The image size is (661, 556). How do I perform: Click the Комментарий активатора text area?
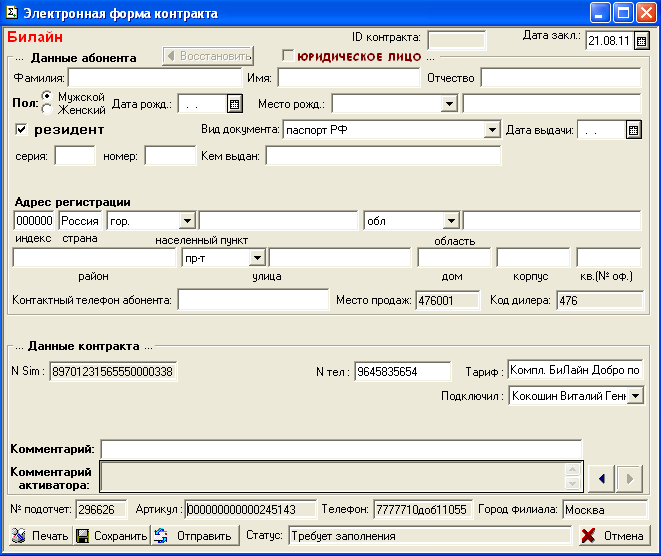click(x=332, y=477)
